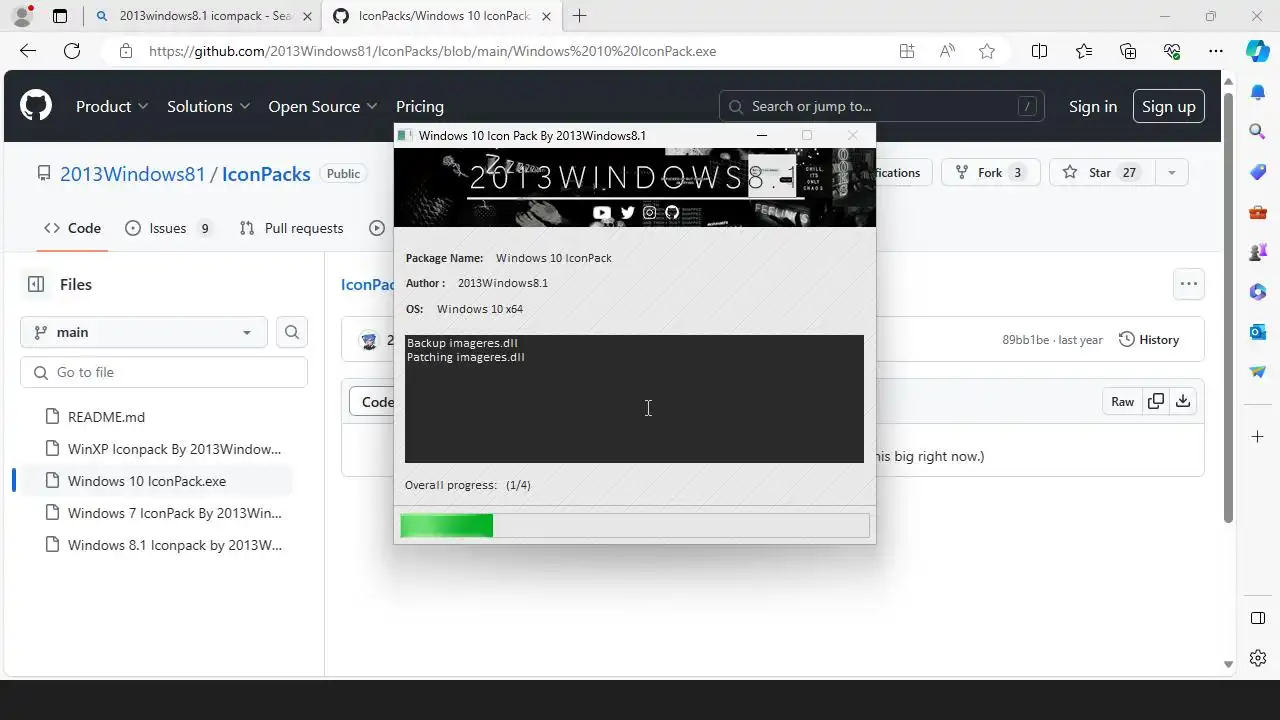This screenshot has width=1280, height=720.
Task: Click the browser address bar
Action: (500, 51)
